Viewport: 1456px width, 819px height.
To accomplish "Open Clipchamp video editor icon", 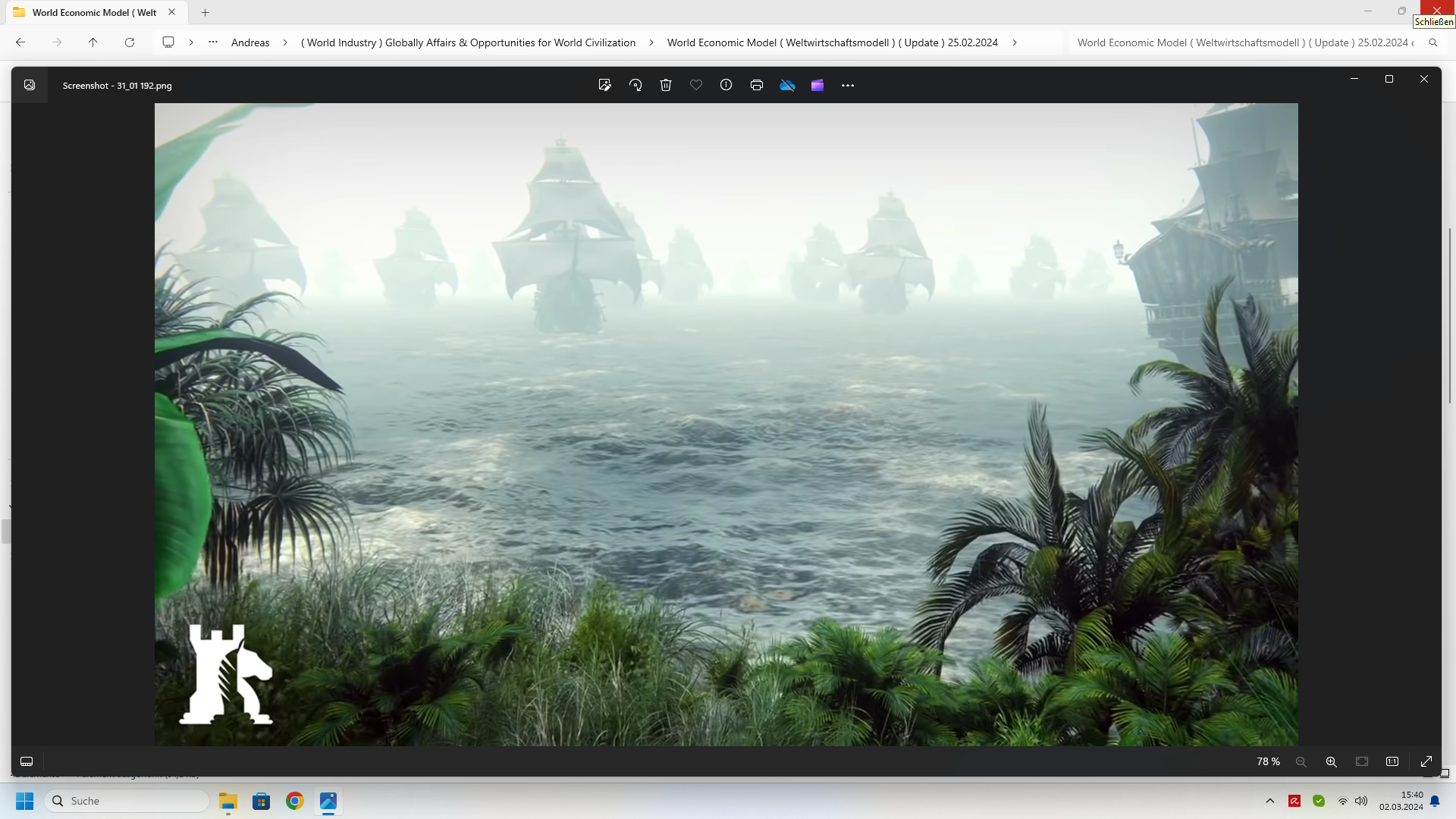I will tap(817, 85).
